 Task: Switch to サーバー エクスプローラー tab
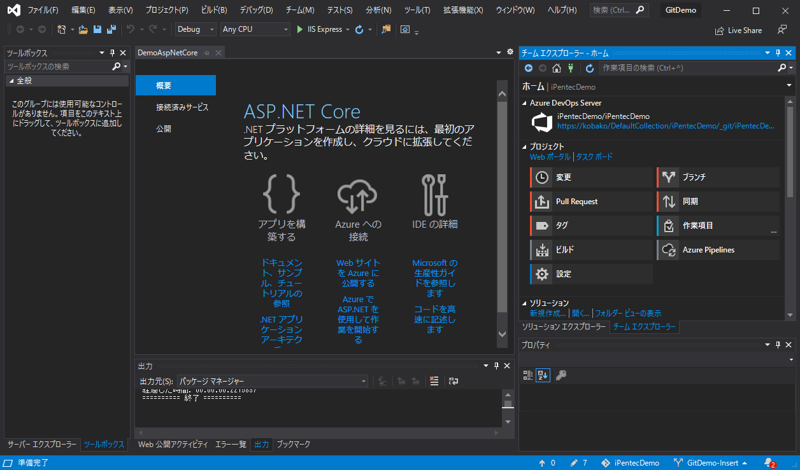pyautogui.click(x=41, y=444)
